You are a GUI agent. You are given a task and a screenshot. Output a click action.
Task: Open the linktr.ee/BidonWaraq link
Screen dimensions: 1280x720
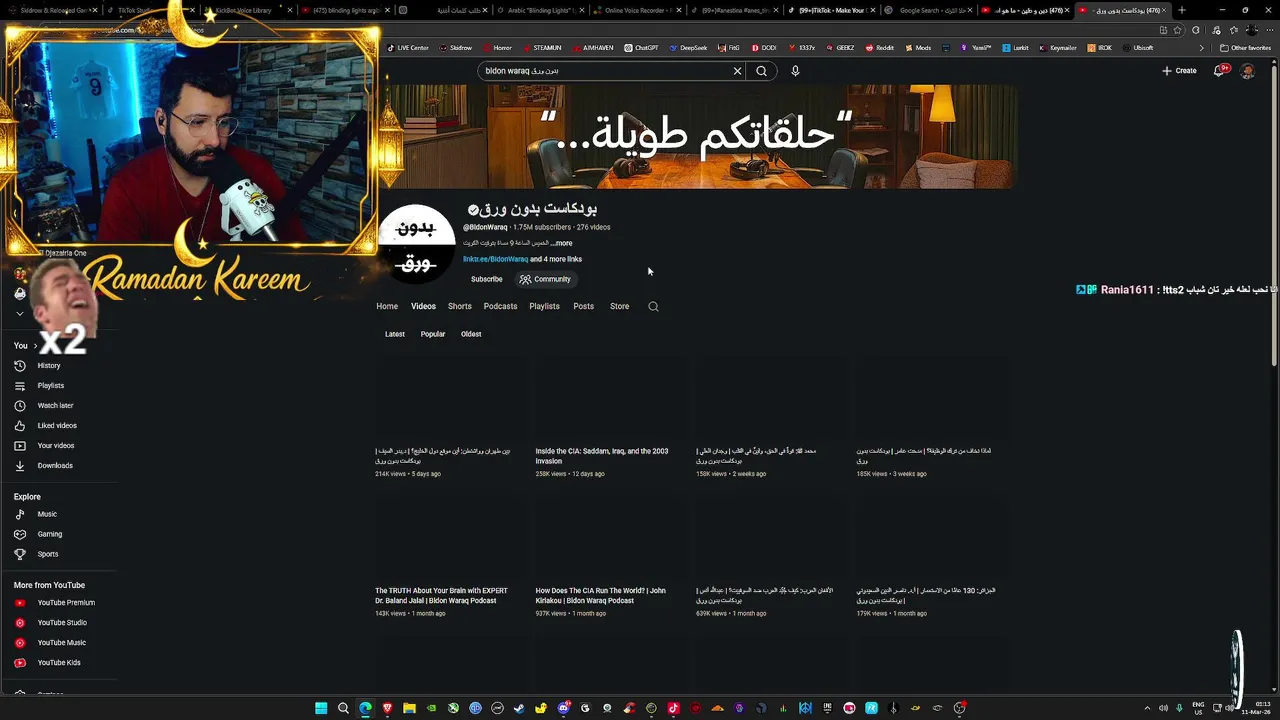tap(495, 259)
